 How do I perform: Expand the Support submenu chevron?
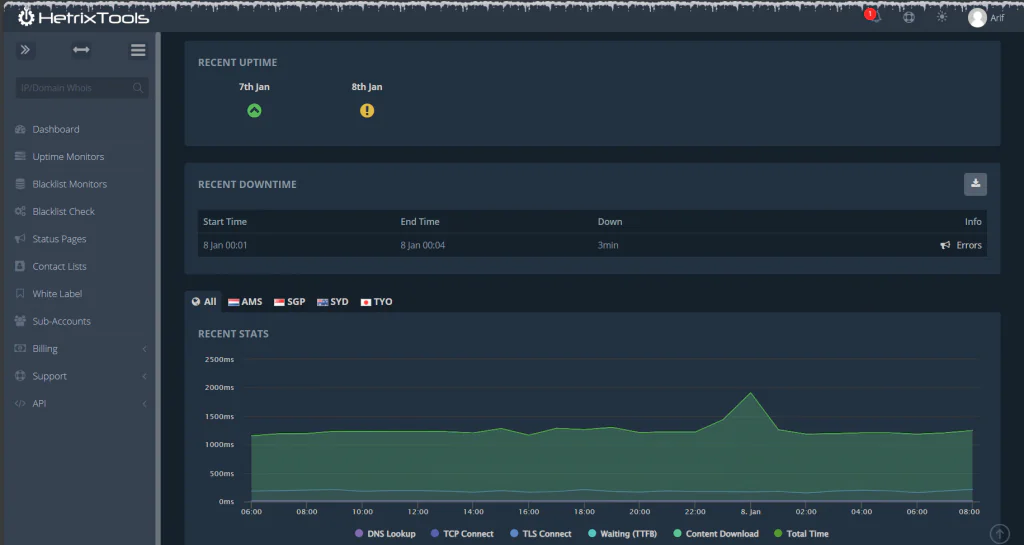point(144,377)
